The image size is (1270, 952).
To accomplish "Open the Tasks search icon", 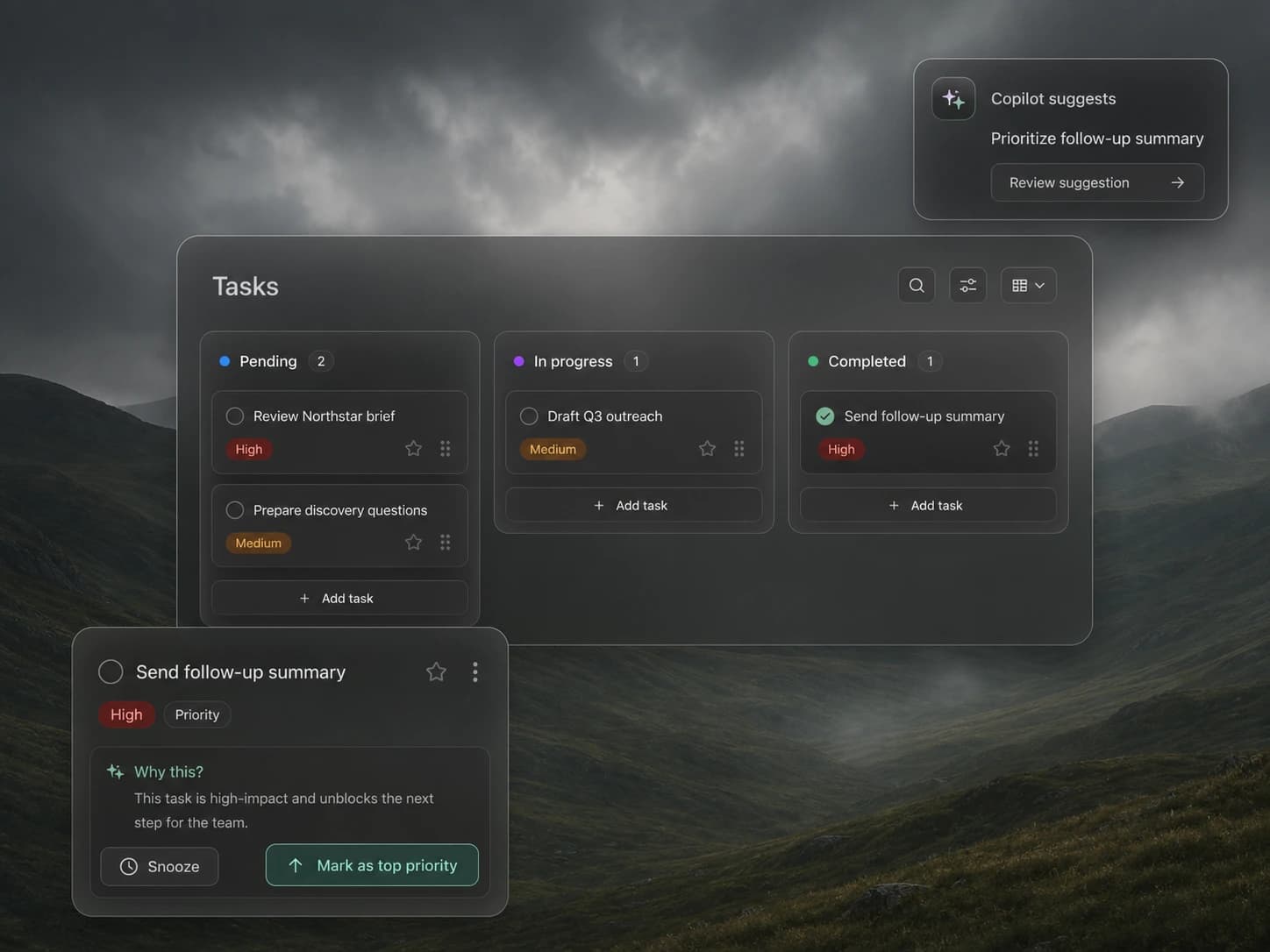I will click(917, 285).
